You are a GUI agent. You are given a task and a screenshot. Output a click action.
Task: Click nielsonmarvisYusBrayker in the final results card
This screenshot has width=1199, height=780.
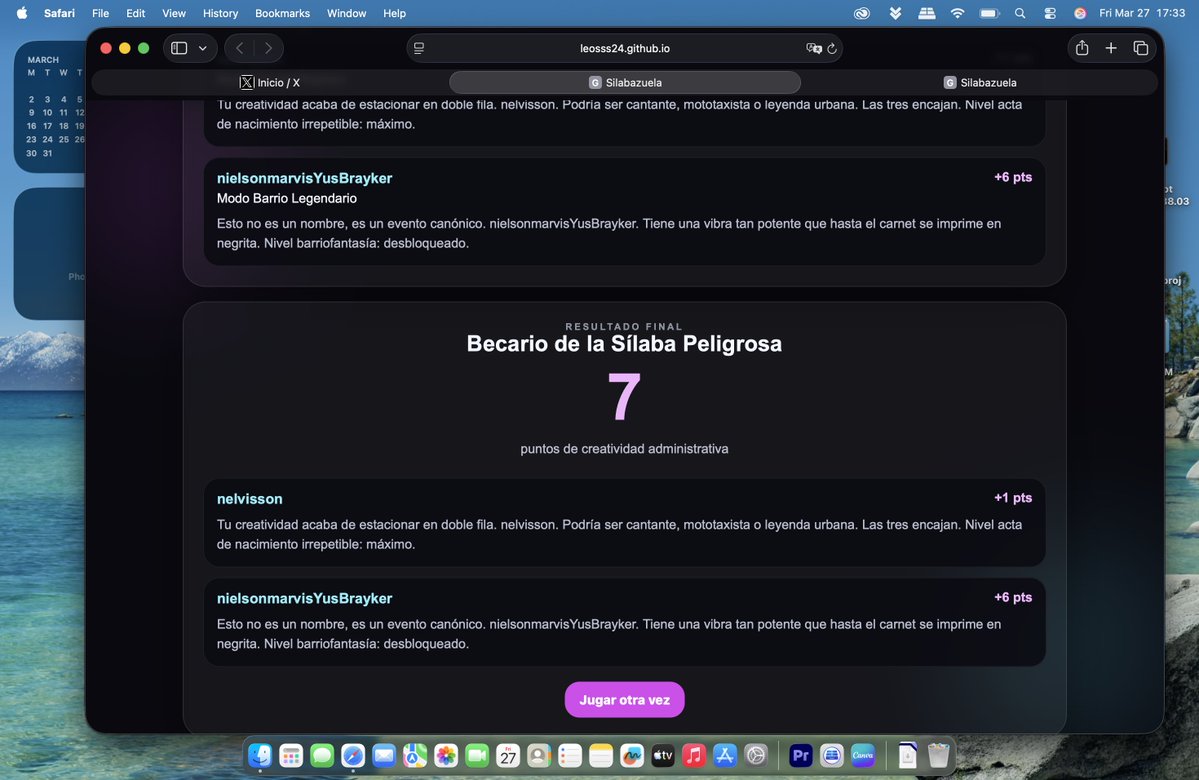tap(304, 598)
